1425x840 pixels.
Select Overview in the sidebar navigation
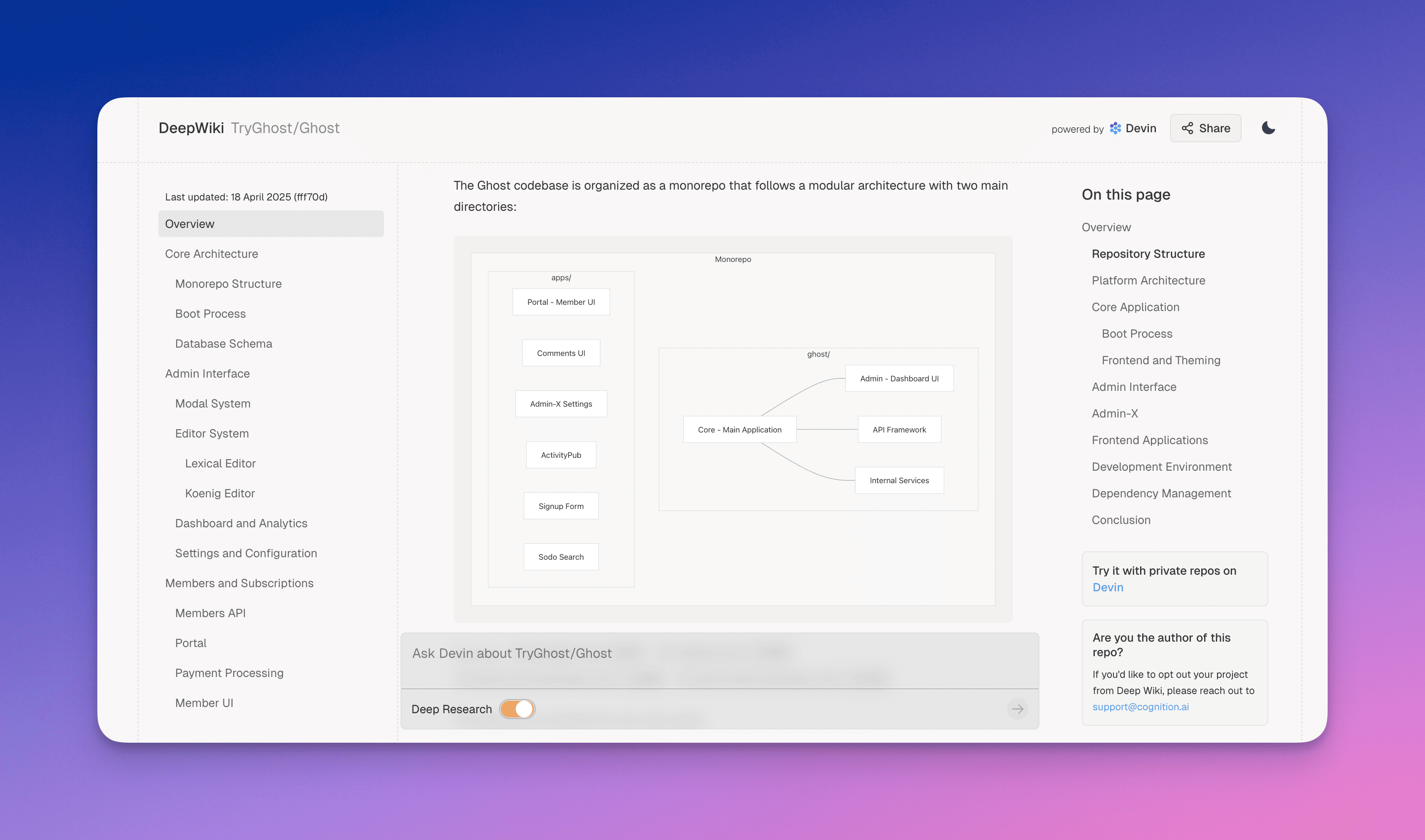coord(190,224)
